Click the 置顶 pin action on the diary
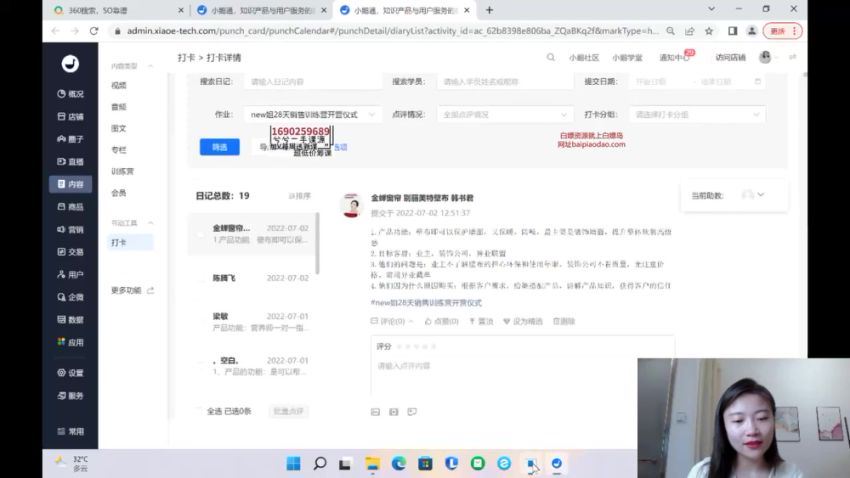 481,321
